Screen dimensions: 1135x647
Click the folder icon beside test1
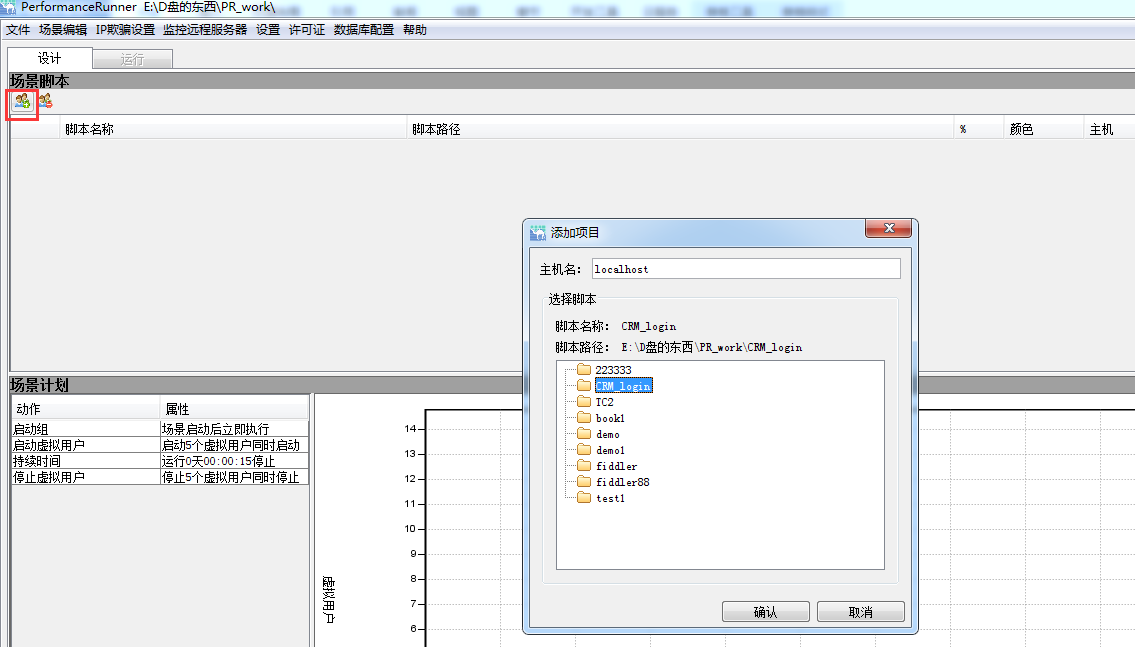pyautogui.click(x=584, y=498)
